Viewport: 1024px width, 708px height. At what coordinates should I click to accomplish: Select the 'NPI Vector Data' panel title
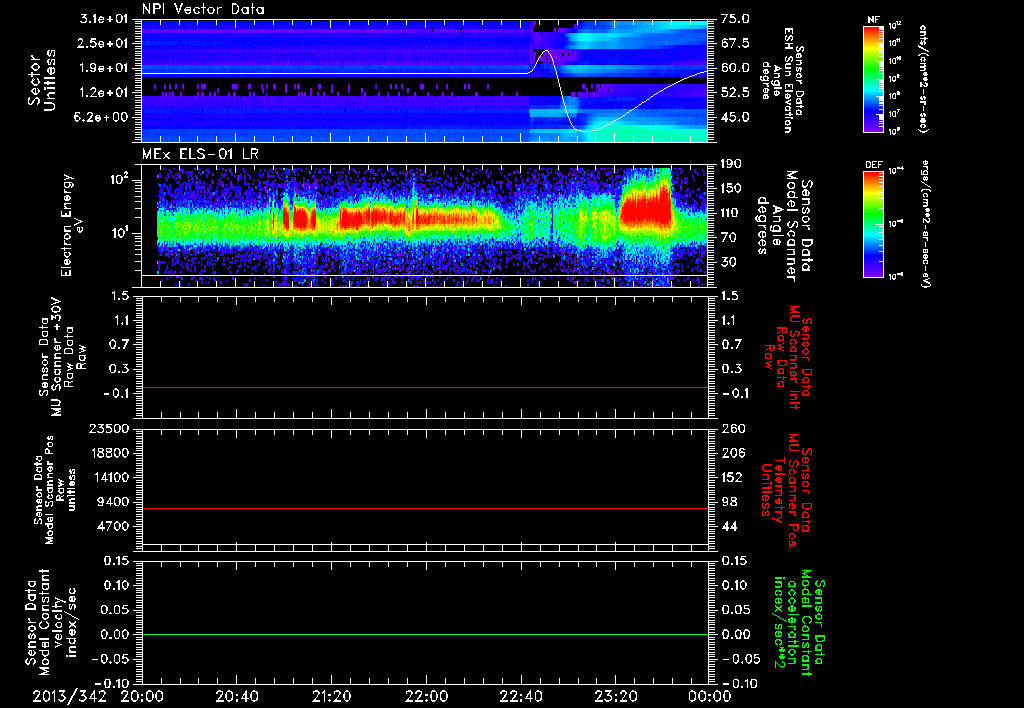pos(203,9)
